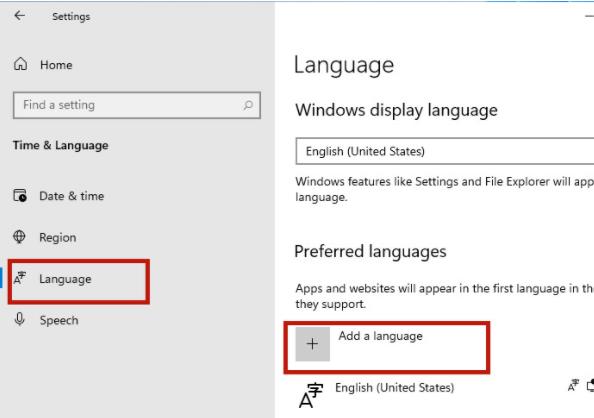Click the Language sidebar icon
This screenshot has height=418, width=594.
click(x=19, y=279)
